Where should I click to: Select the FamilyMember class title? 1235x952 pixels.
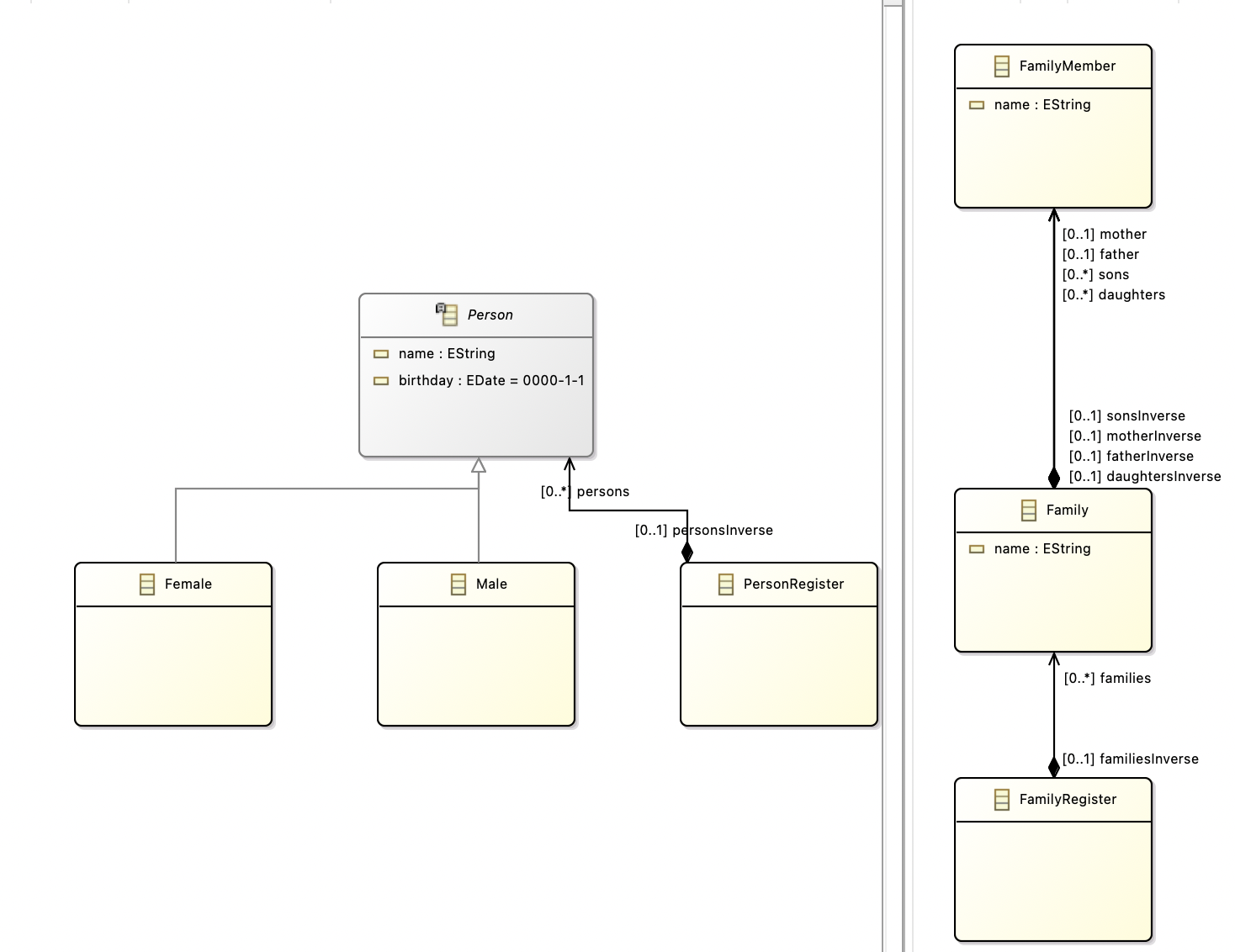(1068, 66)
